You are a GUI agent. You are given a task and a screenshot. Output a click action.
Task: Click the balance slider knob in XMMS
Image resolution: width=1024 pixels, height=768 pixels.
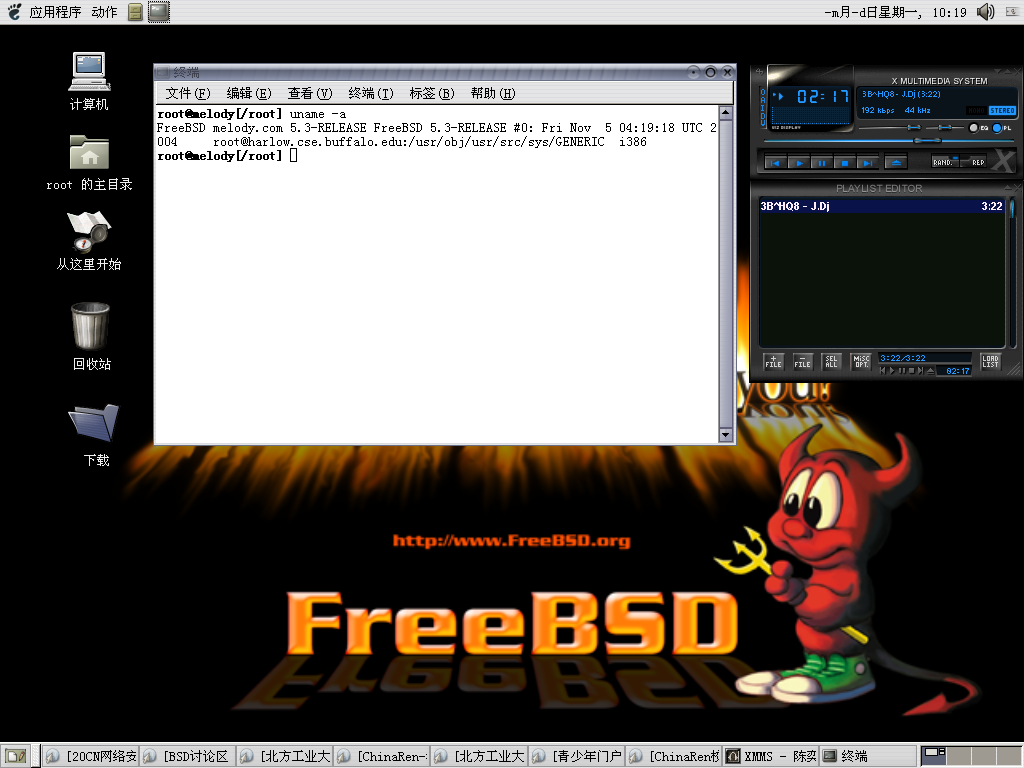point(944,127)
